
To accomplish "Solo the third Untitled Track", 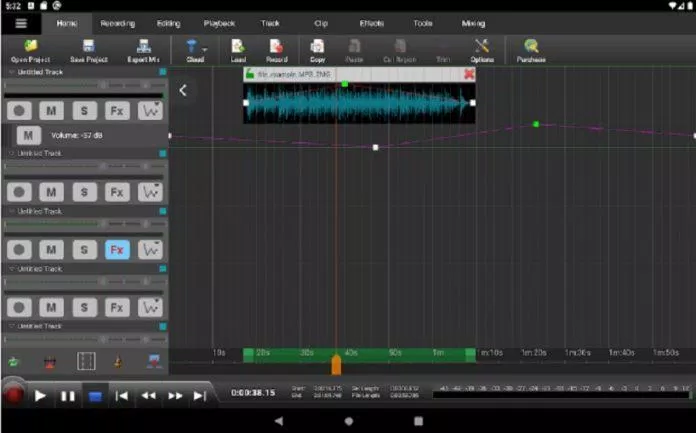I will pyautogui.click(x=84, y=250).
